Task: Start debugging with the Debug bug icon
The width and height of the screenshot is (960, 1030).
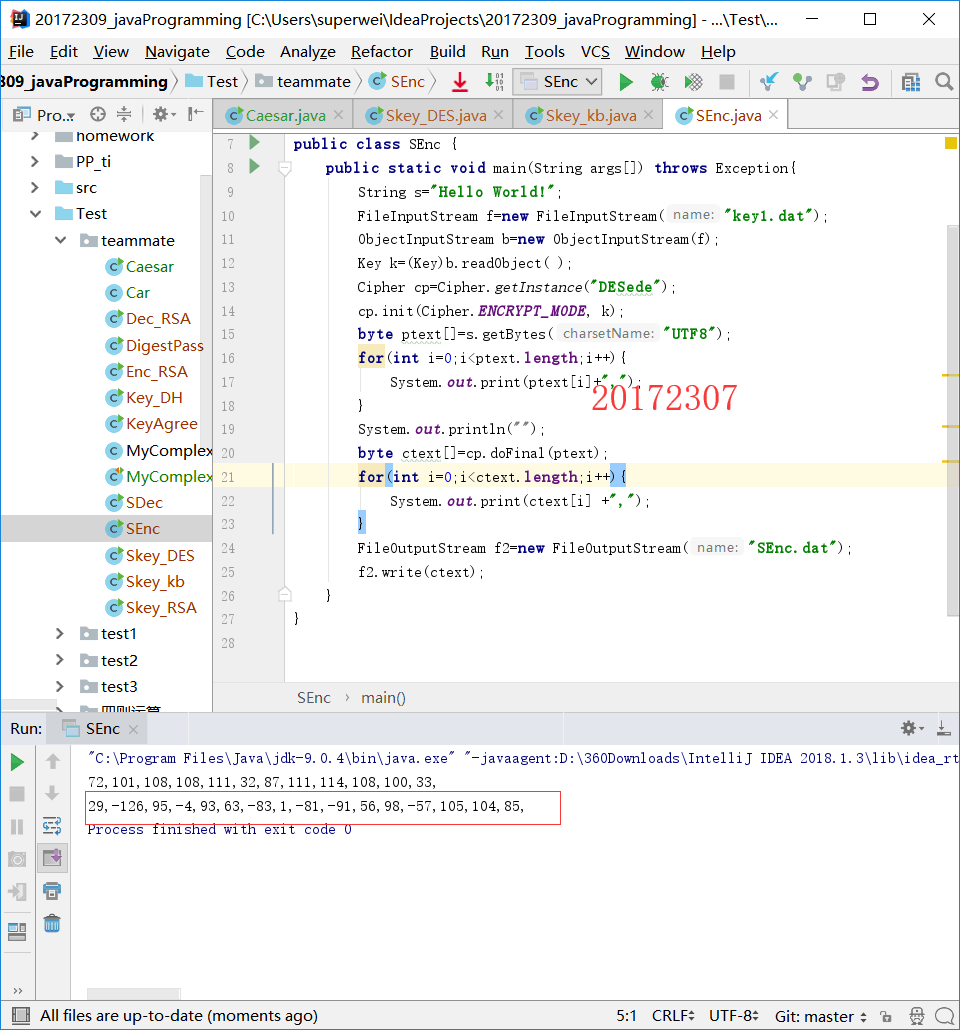Action: click(x=659, y=82)
